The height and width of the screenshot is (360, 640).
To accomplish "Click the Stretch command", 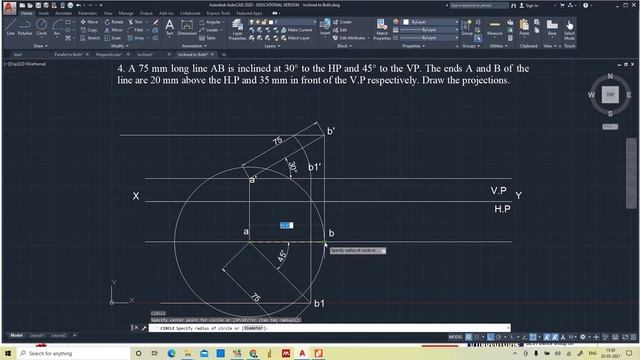I will pos(90,38).
